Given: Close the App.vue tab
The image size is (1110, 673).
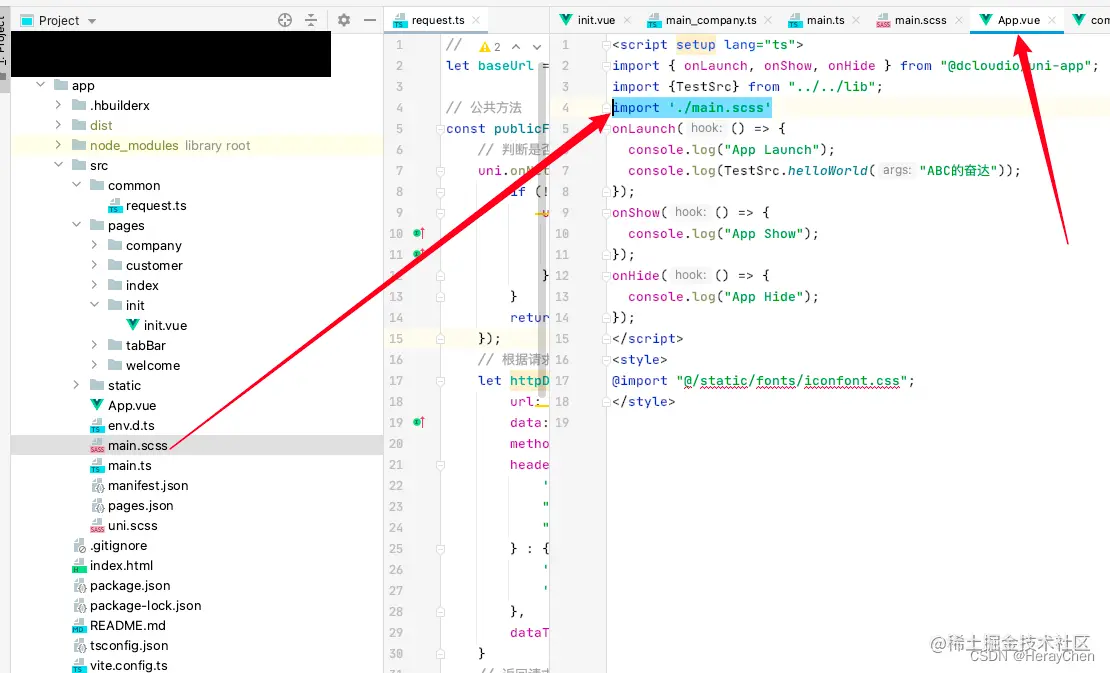Looking at the screenshot, I should click(x=1052, y=20).
